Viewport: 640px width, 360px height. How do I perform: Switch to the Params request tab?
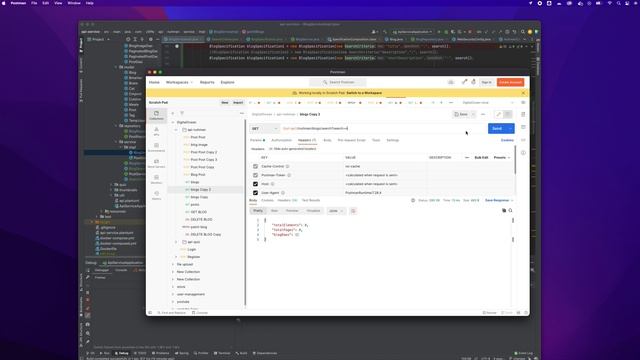257,140
